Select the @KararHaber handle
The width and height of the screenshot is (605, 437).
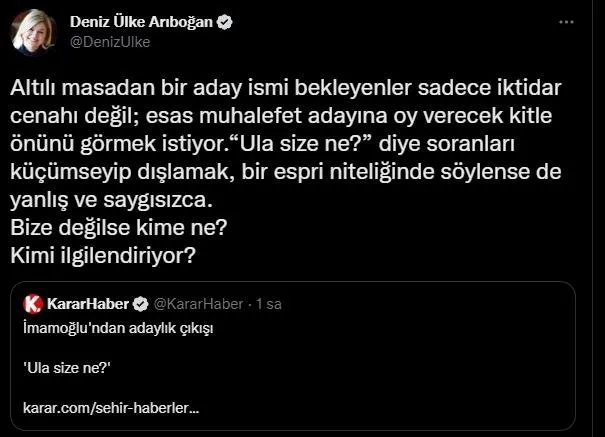click(x=199, y=303)
